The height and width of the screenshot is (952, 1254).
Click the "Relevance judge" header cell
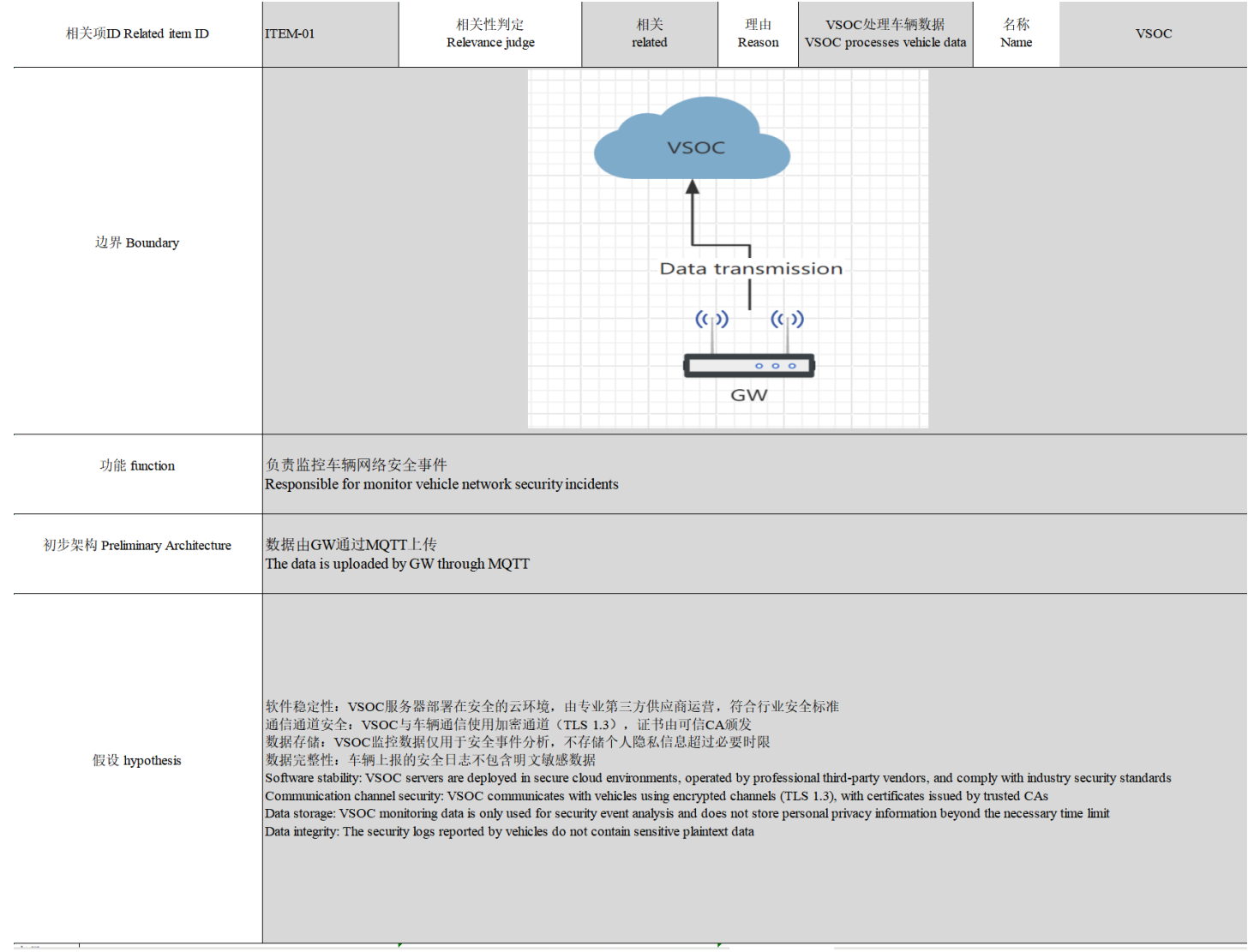490,34
